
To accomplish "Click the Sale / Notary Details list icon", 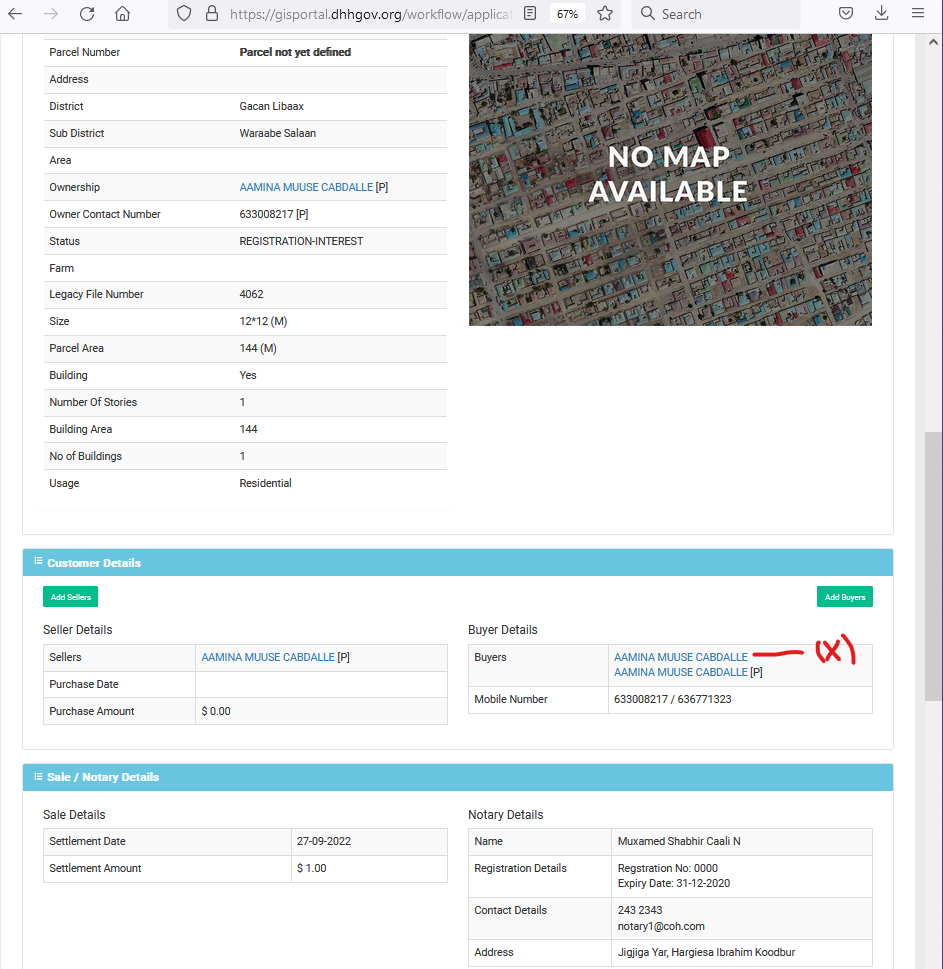I will (x=38, y=777).
